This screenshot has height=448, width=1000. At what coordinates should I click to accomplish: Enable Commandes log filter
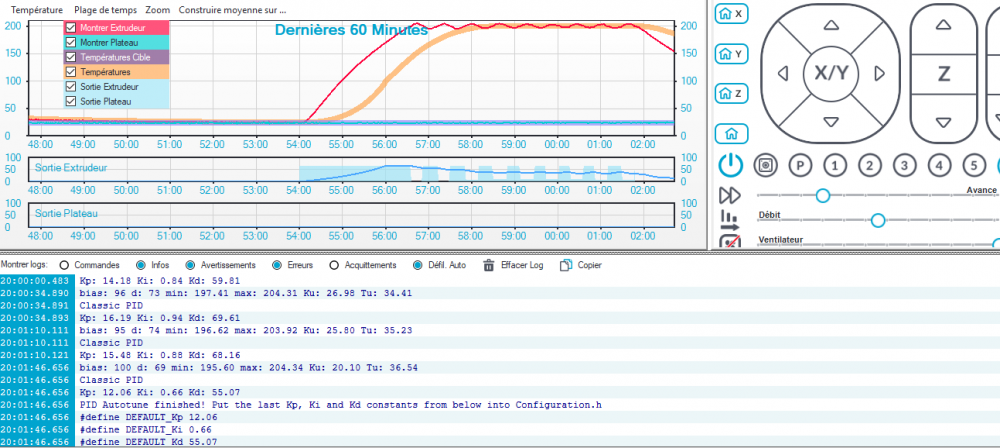[64, 265]
